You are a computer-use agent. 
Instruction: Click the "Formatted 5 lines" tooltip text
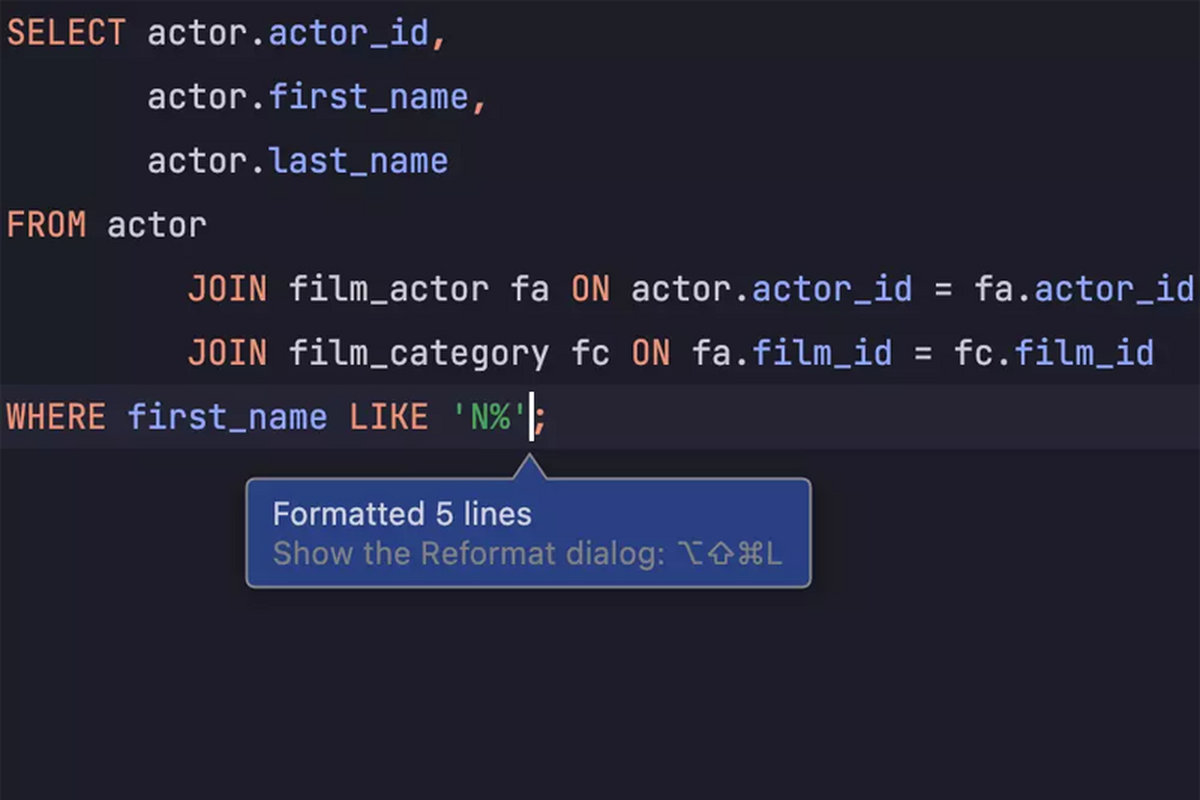(x=402, y=515)
